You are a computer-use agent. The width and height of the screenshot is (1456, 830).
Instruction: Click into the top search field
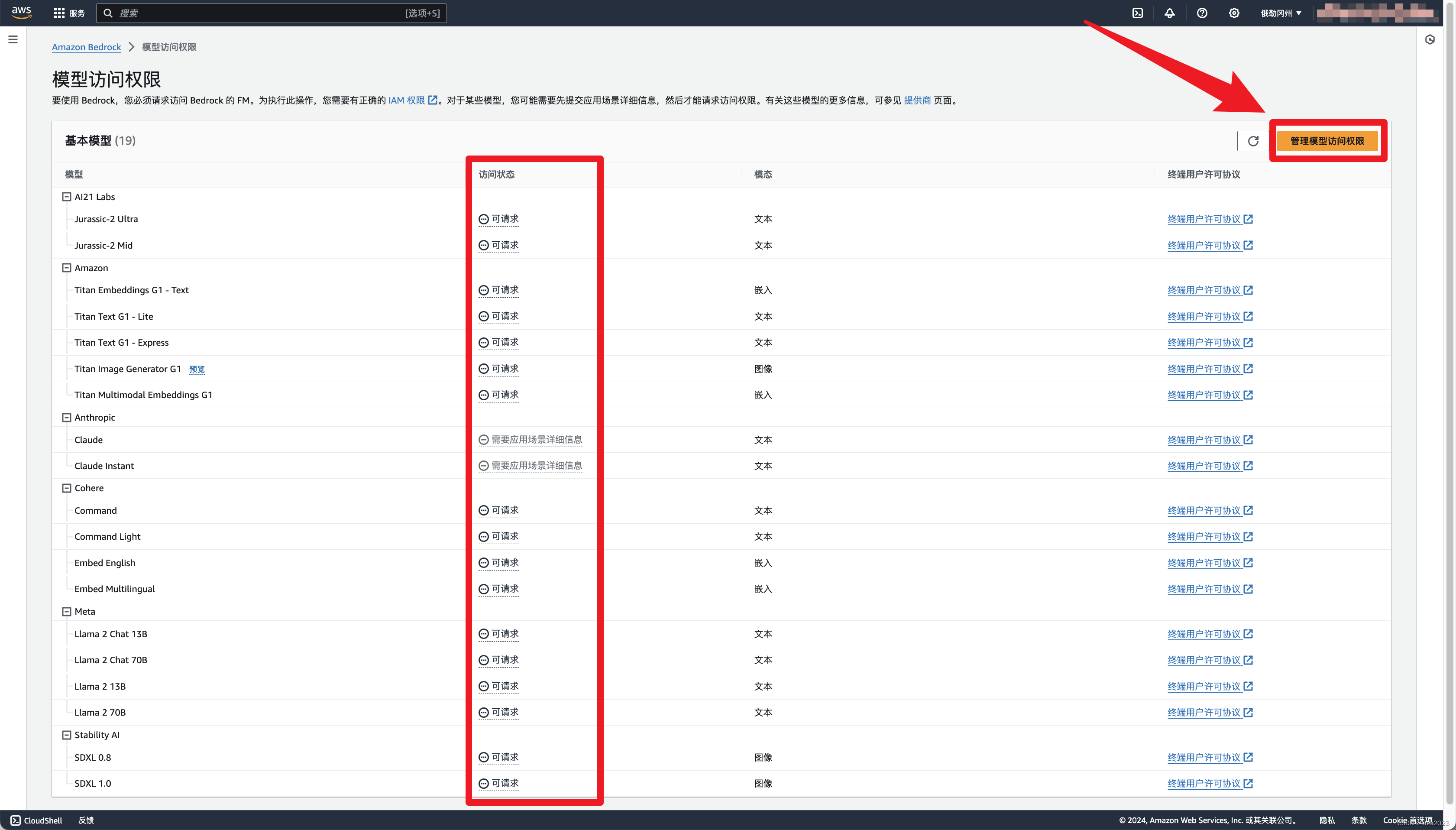click(x=271, y=13)
